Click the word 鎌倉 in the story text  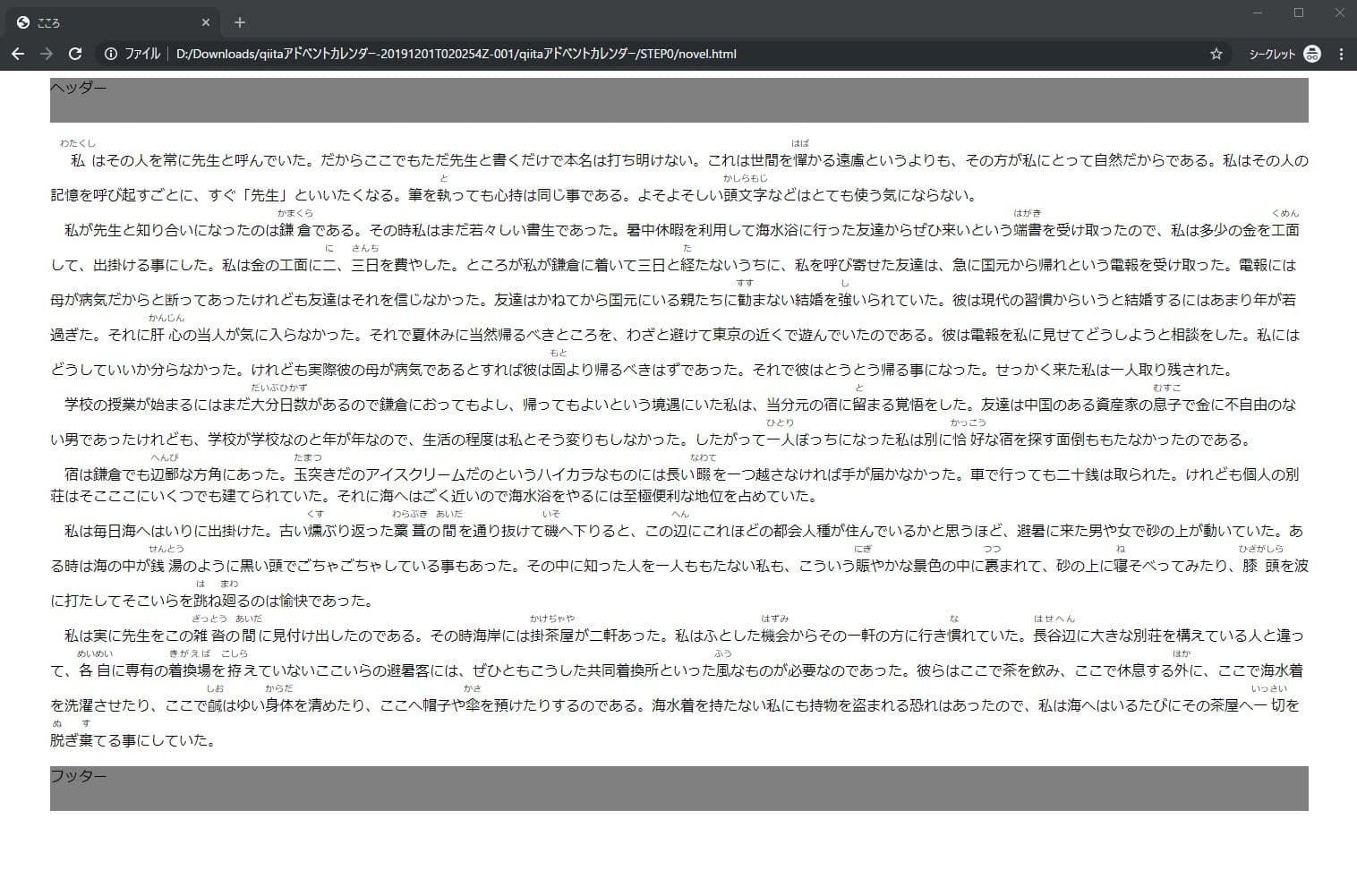(x=298, y=228)
